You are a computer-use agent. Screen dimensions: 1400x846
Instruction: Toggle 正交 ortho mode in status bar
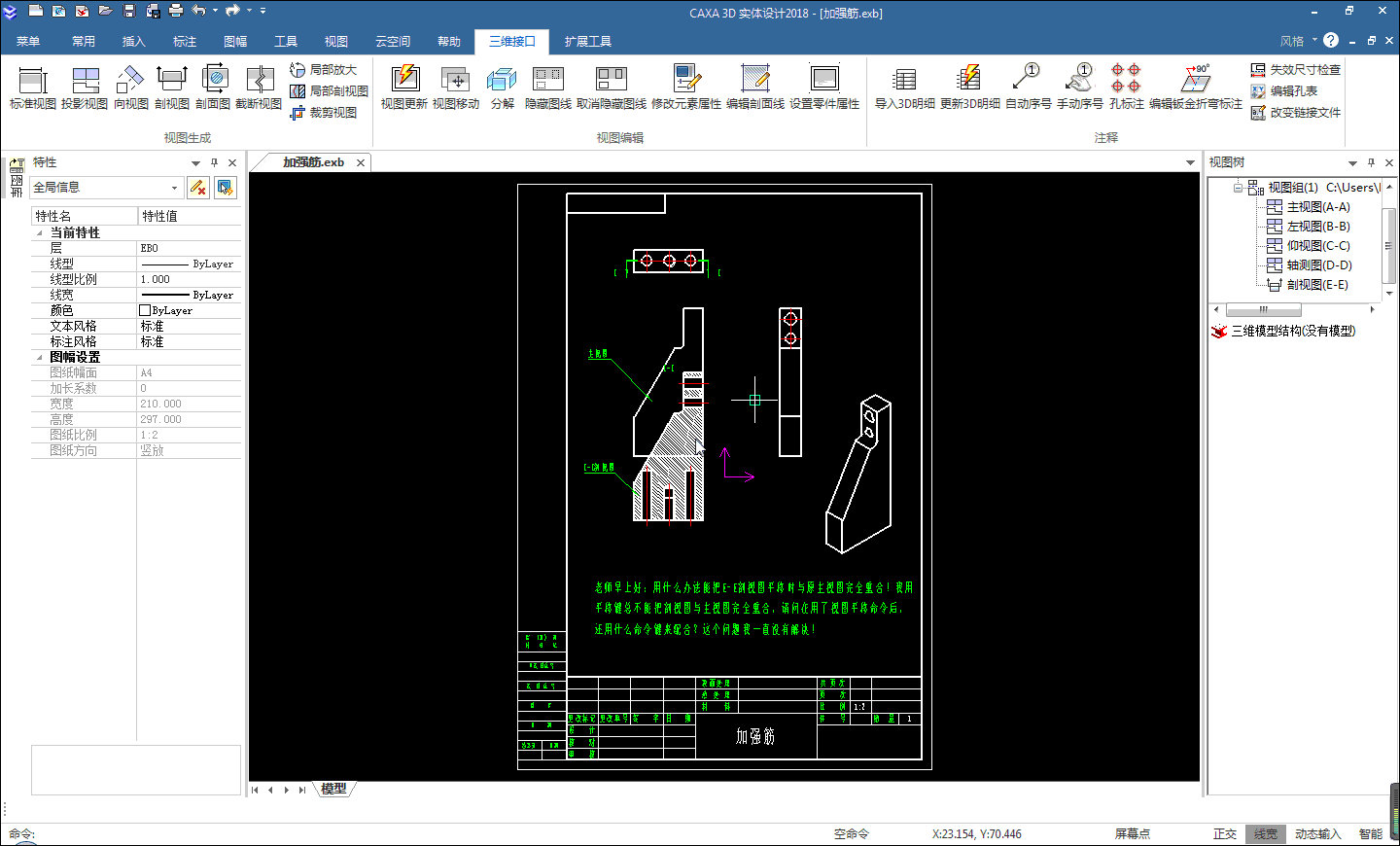tap(1224, 834)
